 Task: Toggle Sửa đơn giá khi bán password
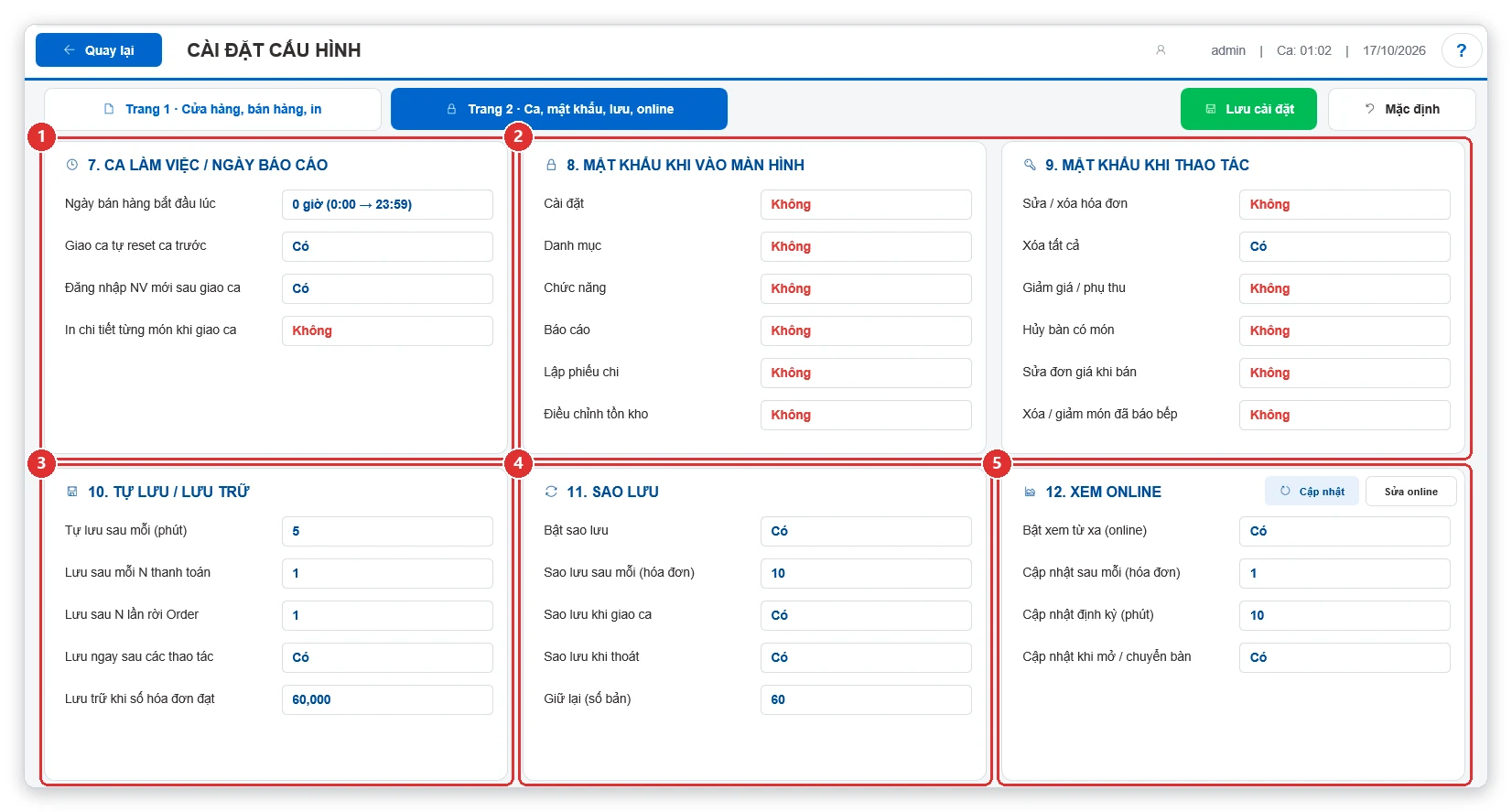point(1345,373)
